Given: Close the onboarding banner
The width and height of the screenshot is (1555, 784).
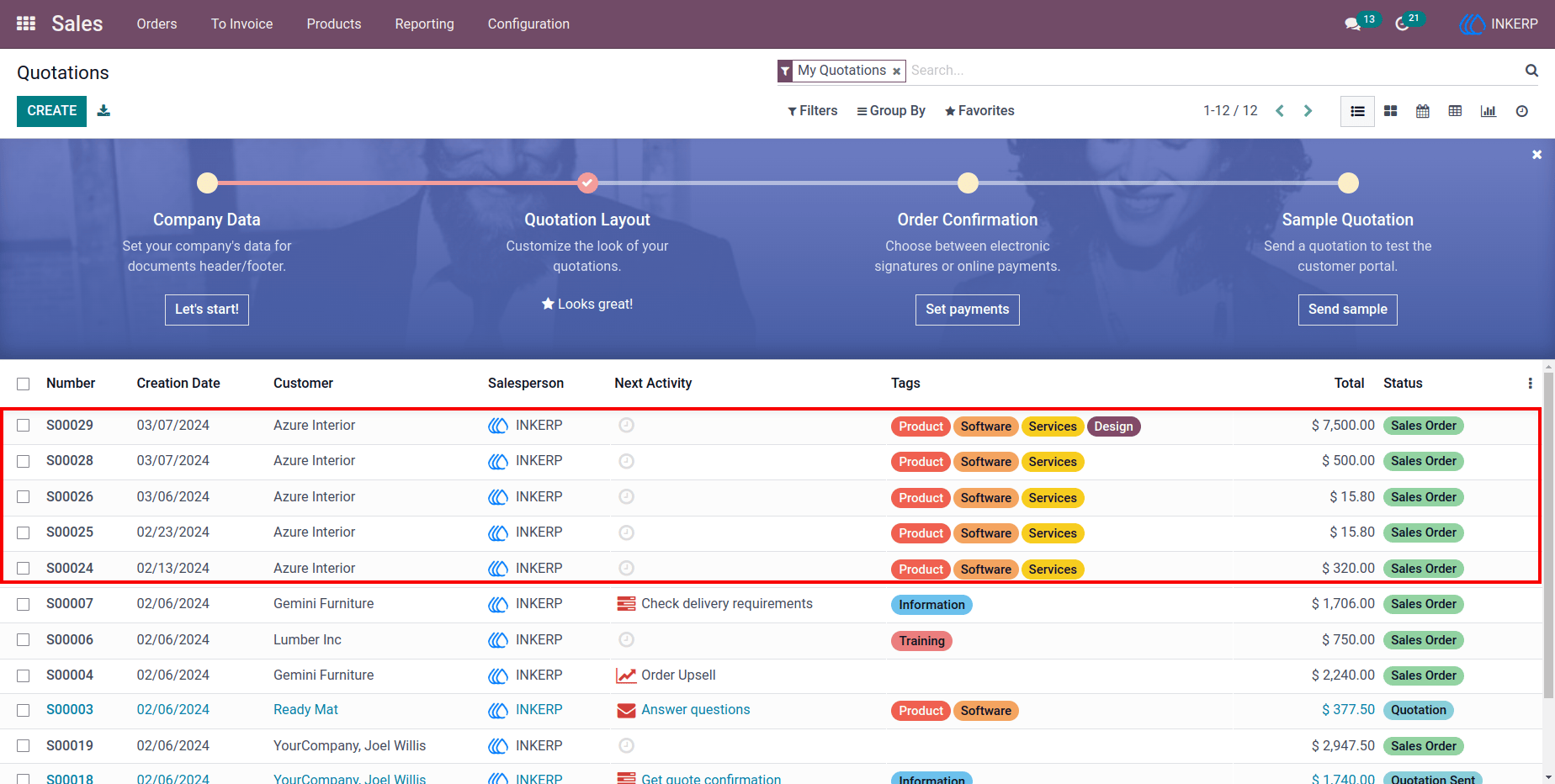Looking at the screenshot, I should [x=1536, y=155].
